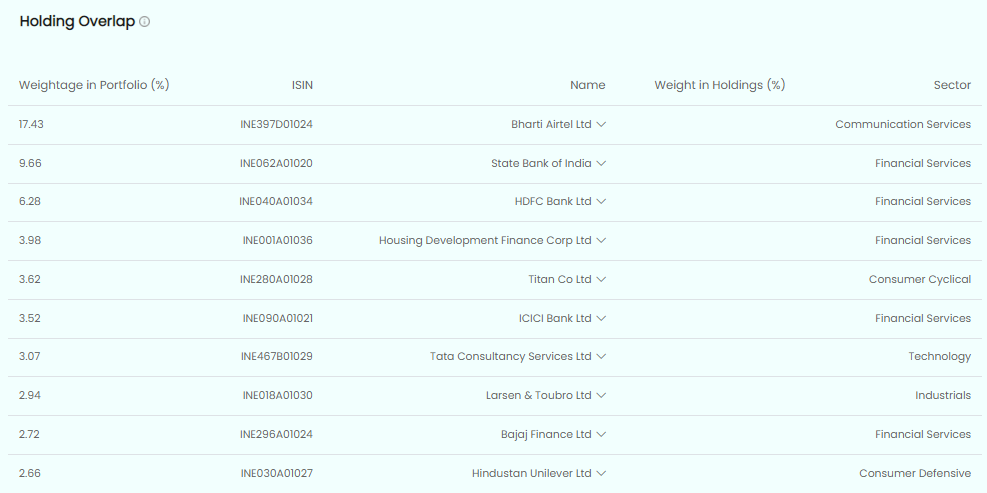Click Financial Services in HDFC Bank Ltd row
This screenshot has height=493, width=987.
(923, 201)
